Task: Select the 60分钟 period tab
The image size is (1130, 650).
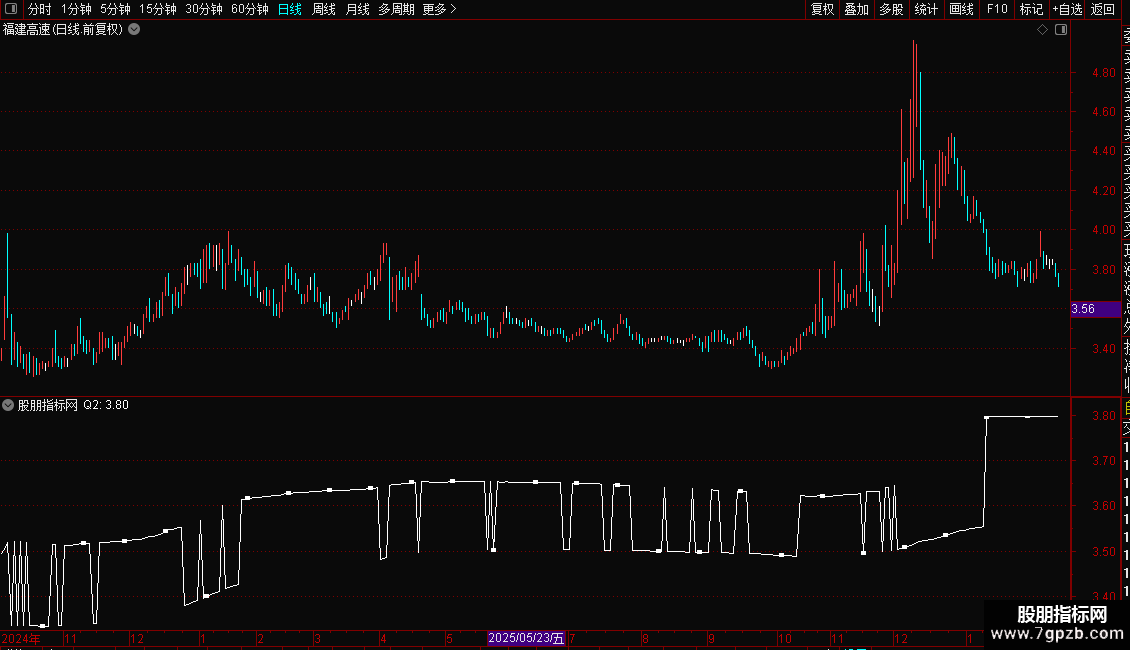Action: point(250,9)
